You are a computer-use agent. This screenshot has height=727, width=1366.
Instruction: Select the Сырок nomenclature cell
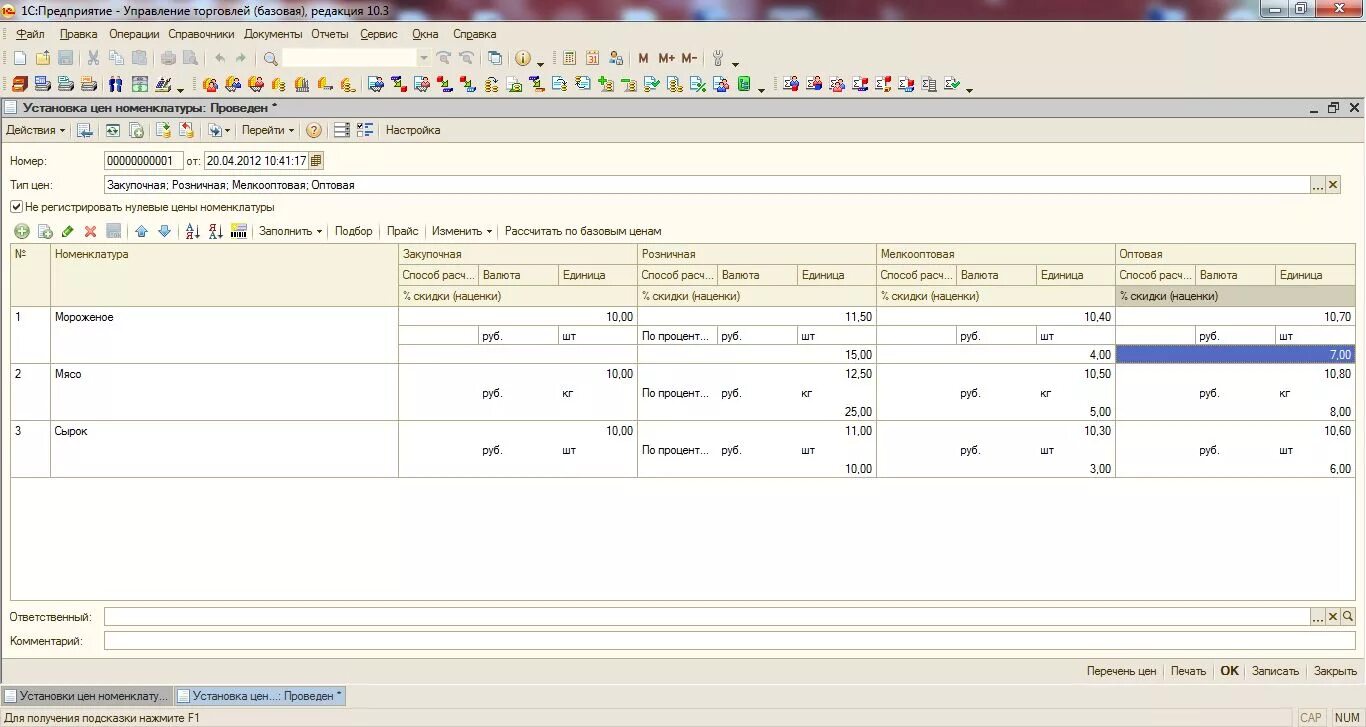[224, 449]
